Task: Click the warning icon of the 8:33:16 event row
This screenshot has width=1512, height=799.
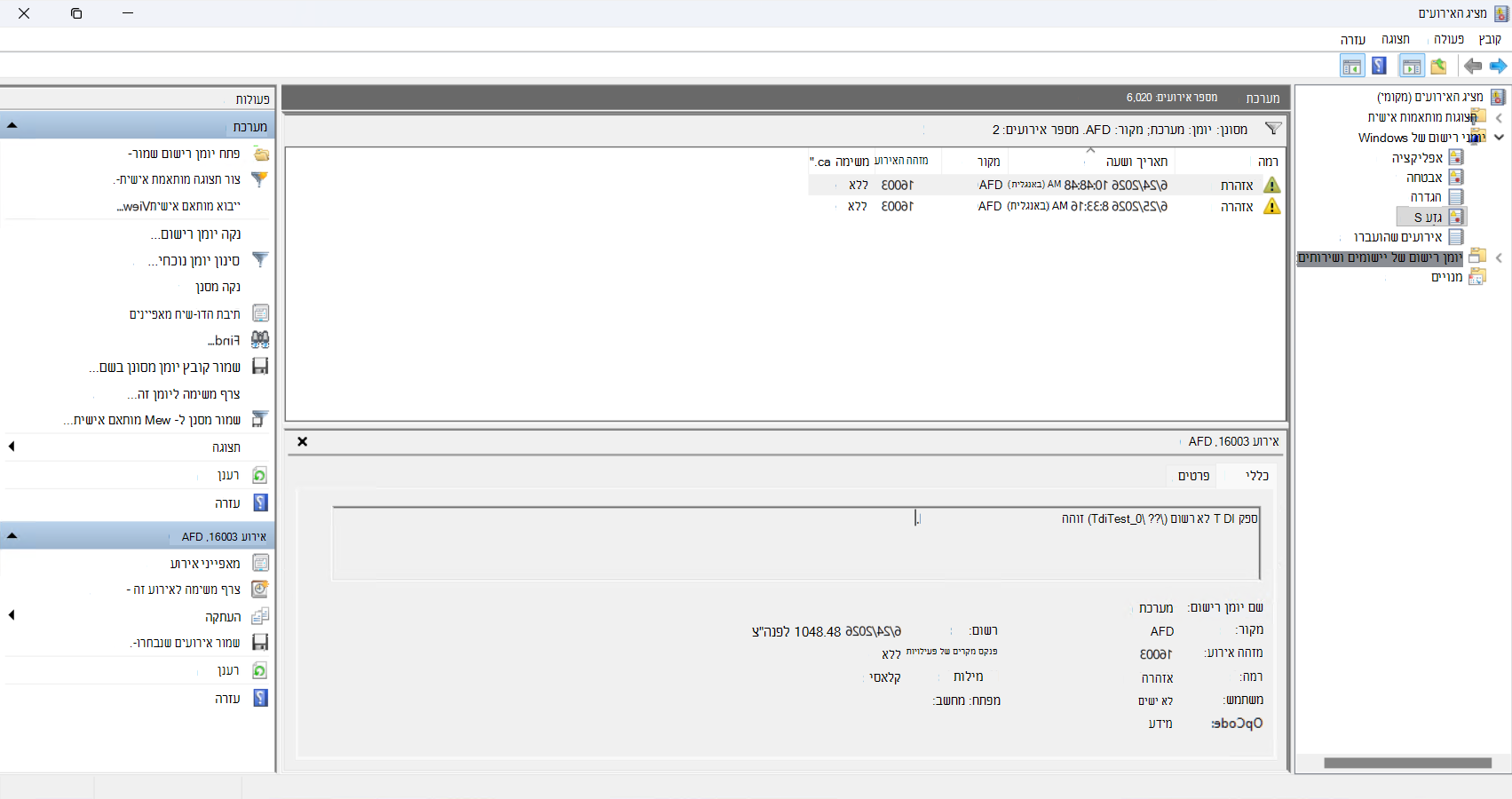Action: click(x=1272, y=206)
